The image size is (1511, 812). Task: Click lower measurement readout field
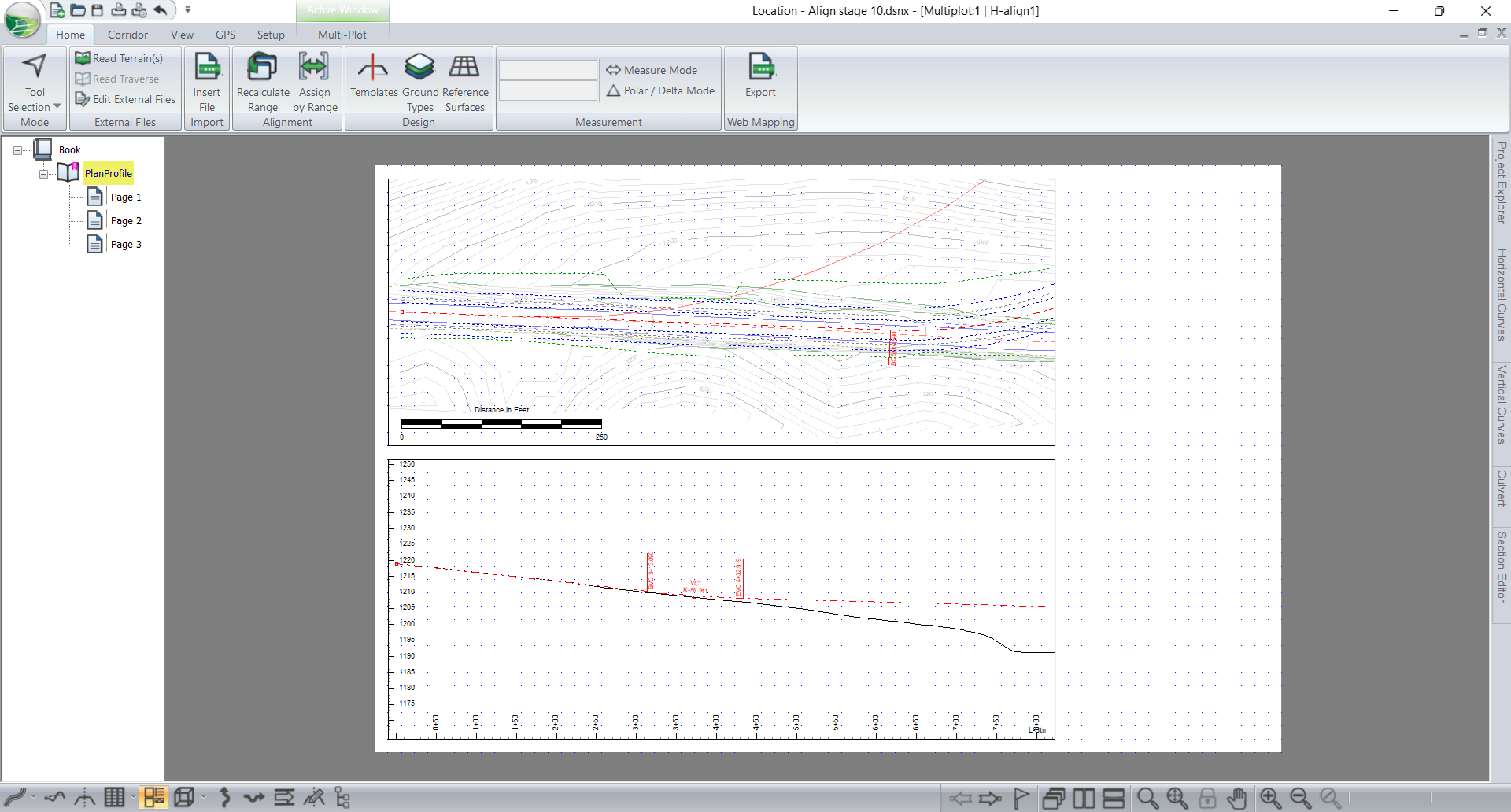point(548,91)
